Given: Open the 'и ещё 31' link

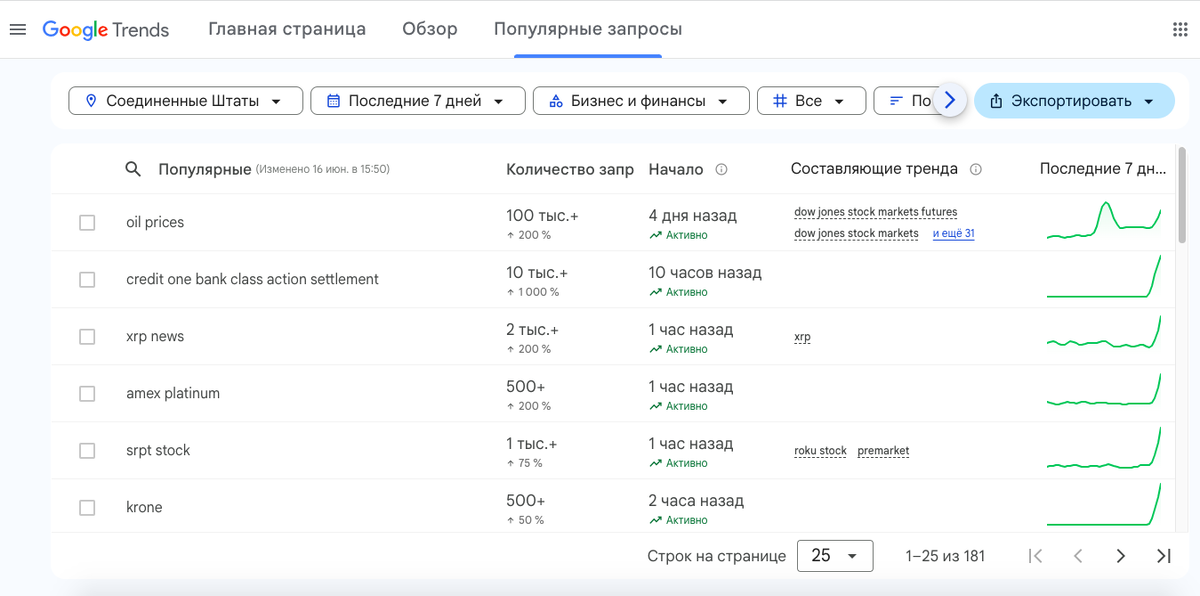Looking at the screenshot, I should [954, 234].
